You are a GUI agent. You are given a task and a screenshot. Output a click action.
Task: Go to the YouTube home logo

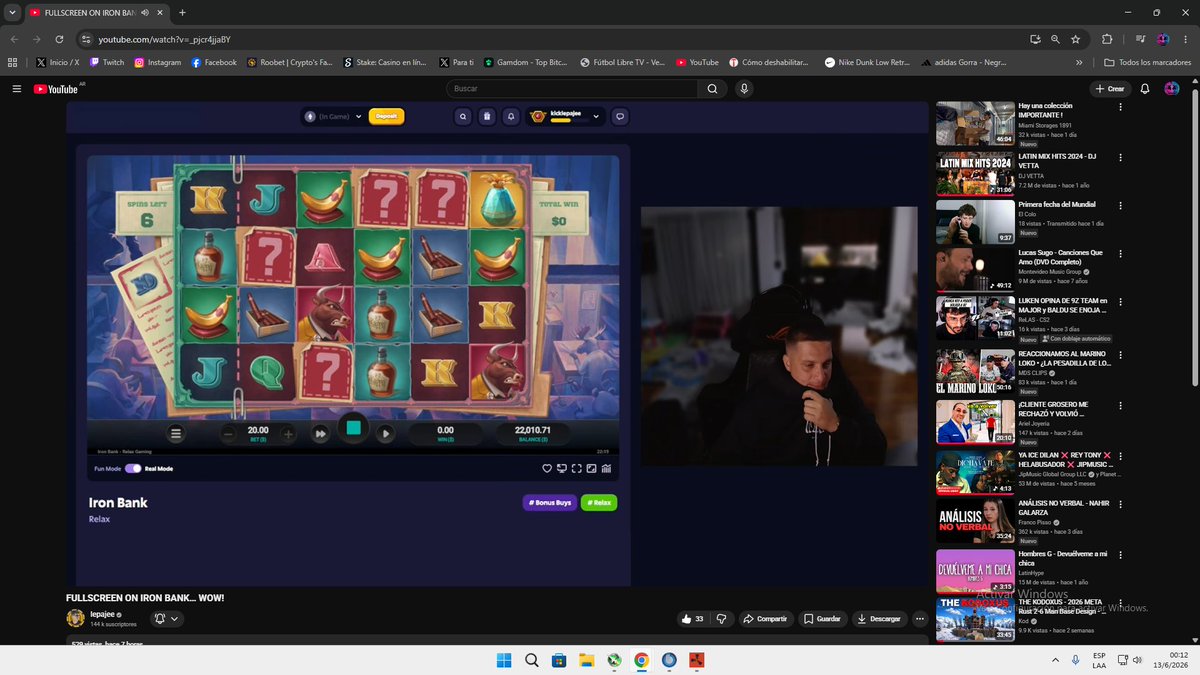click(x=56, y=89)
